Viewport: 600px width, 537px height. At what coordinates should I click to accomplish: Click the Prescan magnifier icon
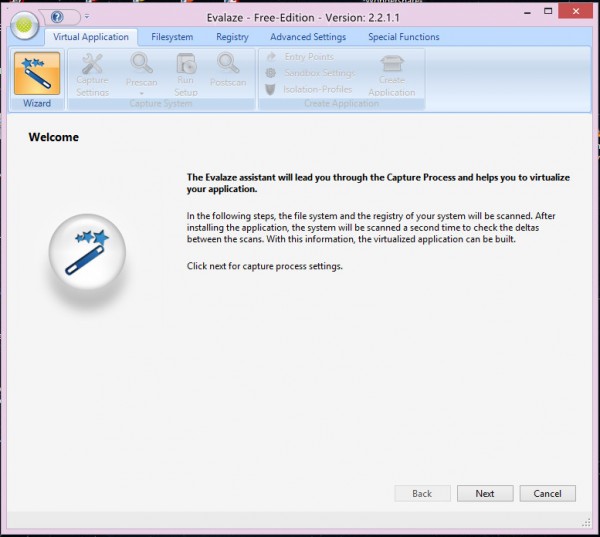click(x=141, y=63)
